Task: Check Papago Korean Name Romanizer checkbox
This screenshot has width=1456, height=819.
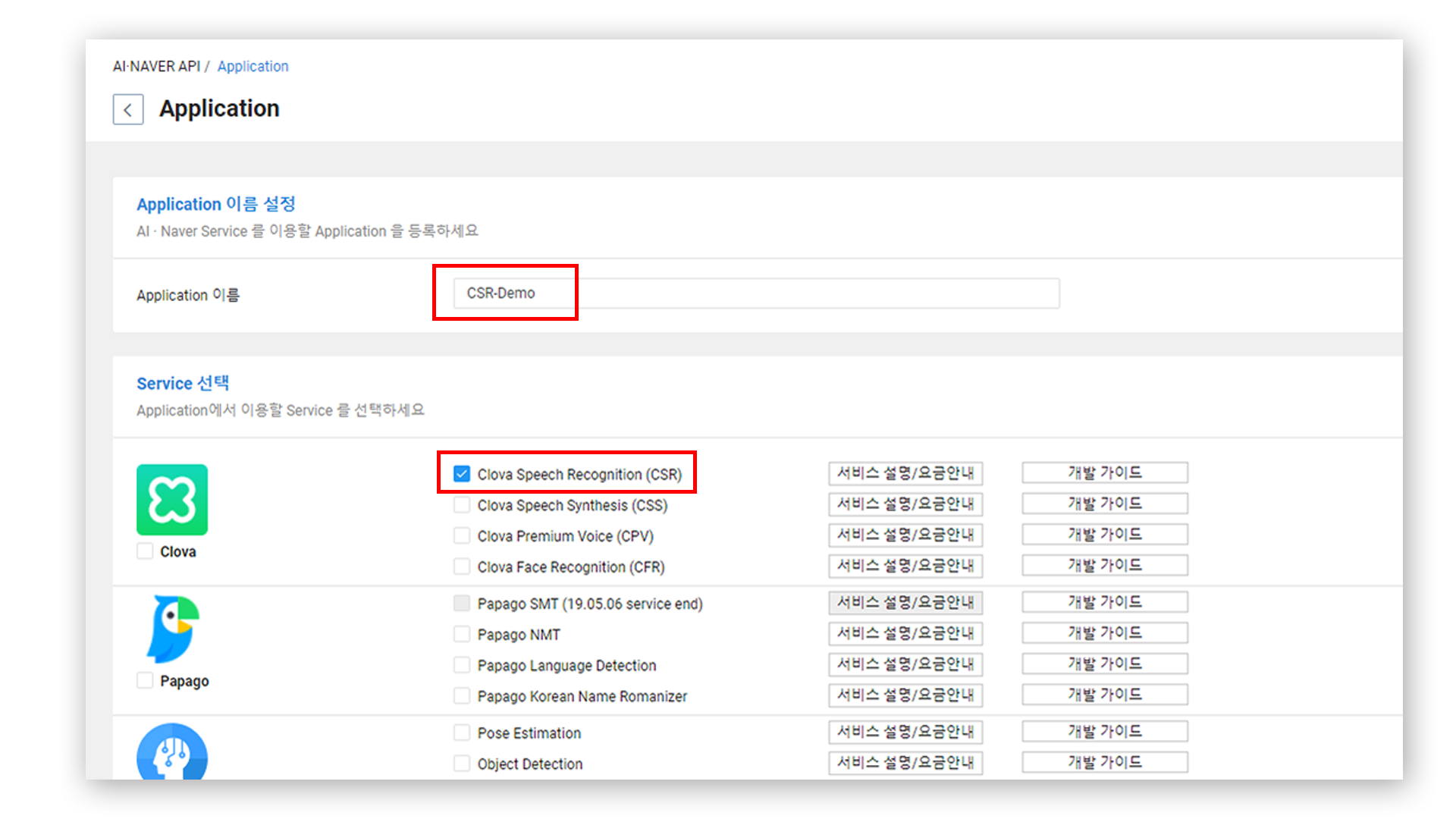Action: [x=462, y=695]
